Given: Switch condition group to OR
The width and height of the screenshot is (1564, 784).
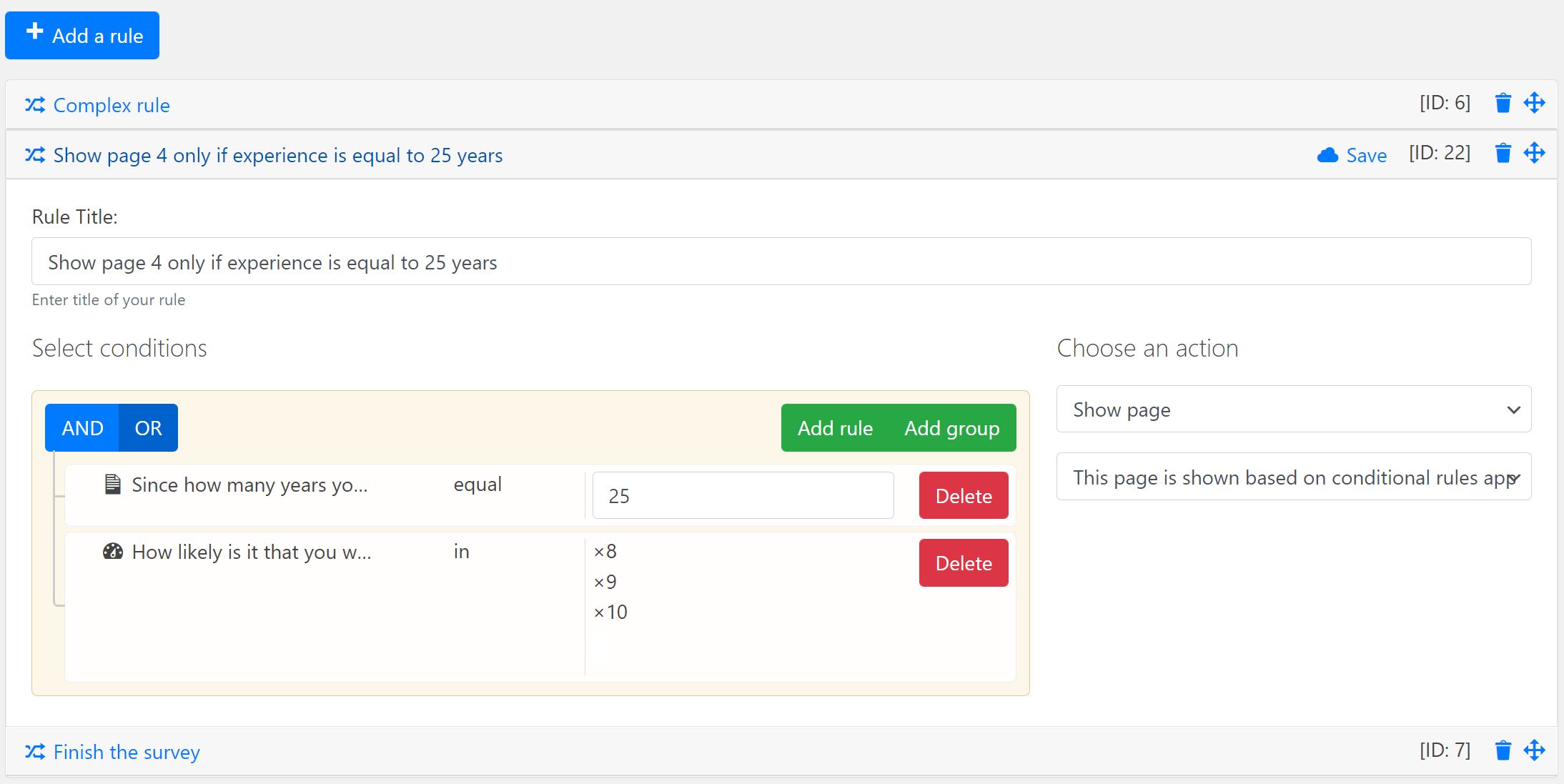Looking at the screenshot, I should (x=148, y=428).
